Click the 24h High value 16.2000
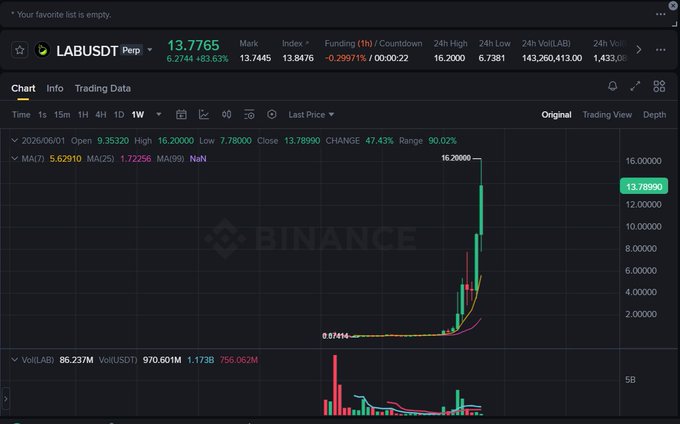 click(x=449, y=58)
